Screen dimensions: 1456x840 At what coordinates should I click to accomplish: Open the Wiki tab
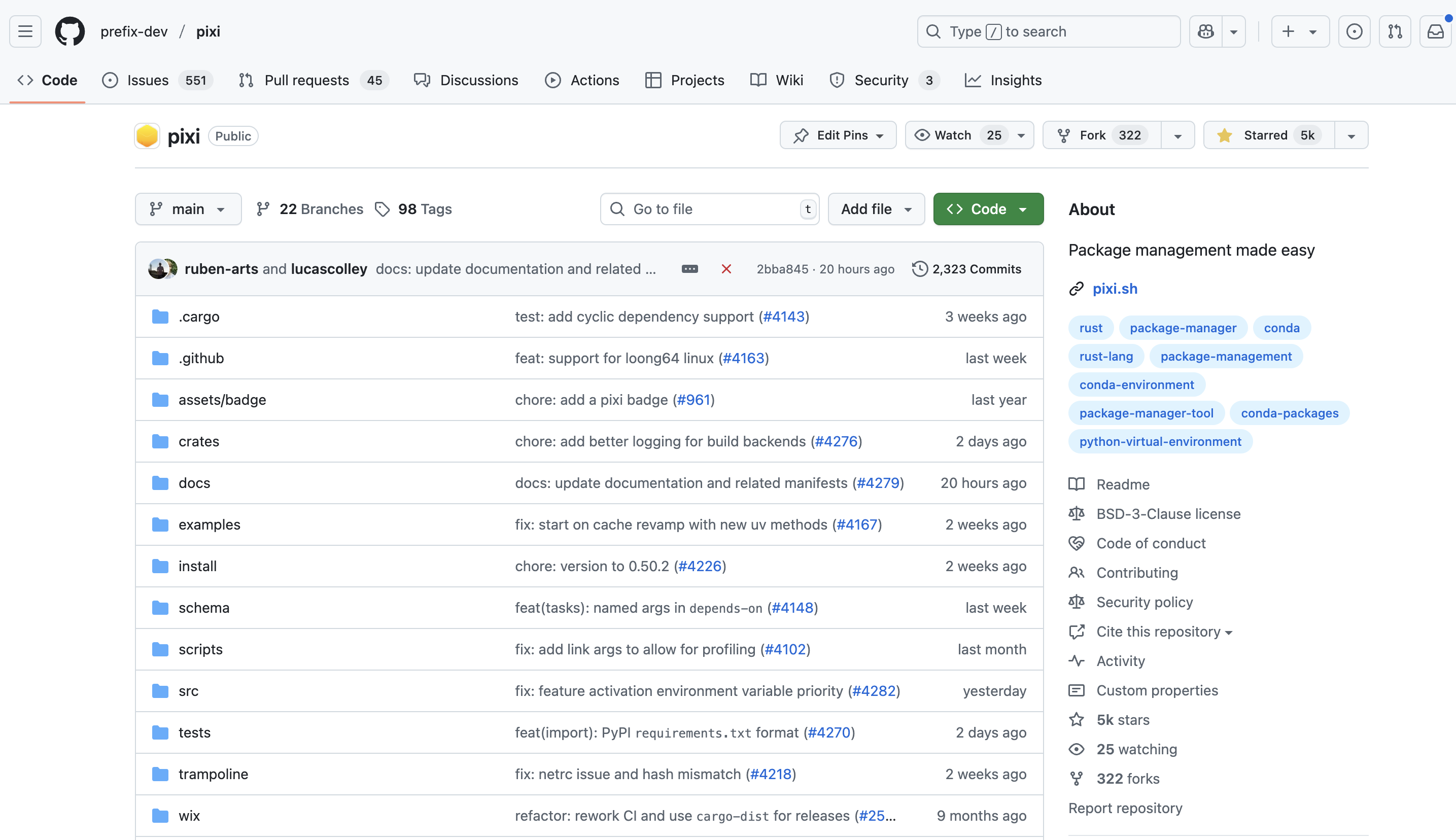[777, 80]
